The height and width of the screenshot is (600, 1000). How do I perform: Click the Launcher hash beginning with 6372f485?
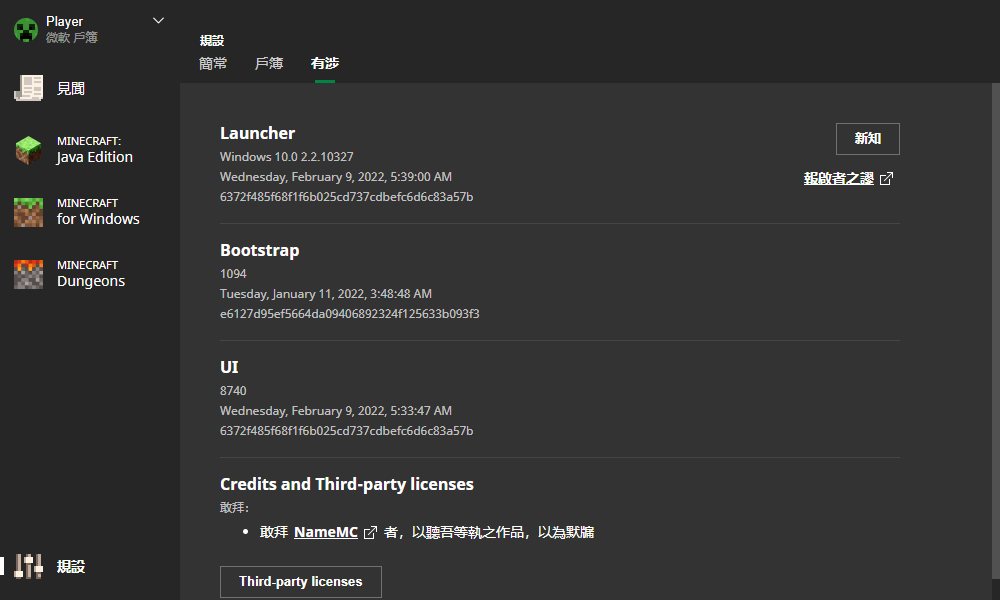(346, 196)
